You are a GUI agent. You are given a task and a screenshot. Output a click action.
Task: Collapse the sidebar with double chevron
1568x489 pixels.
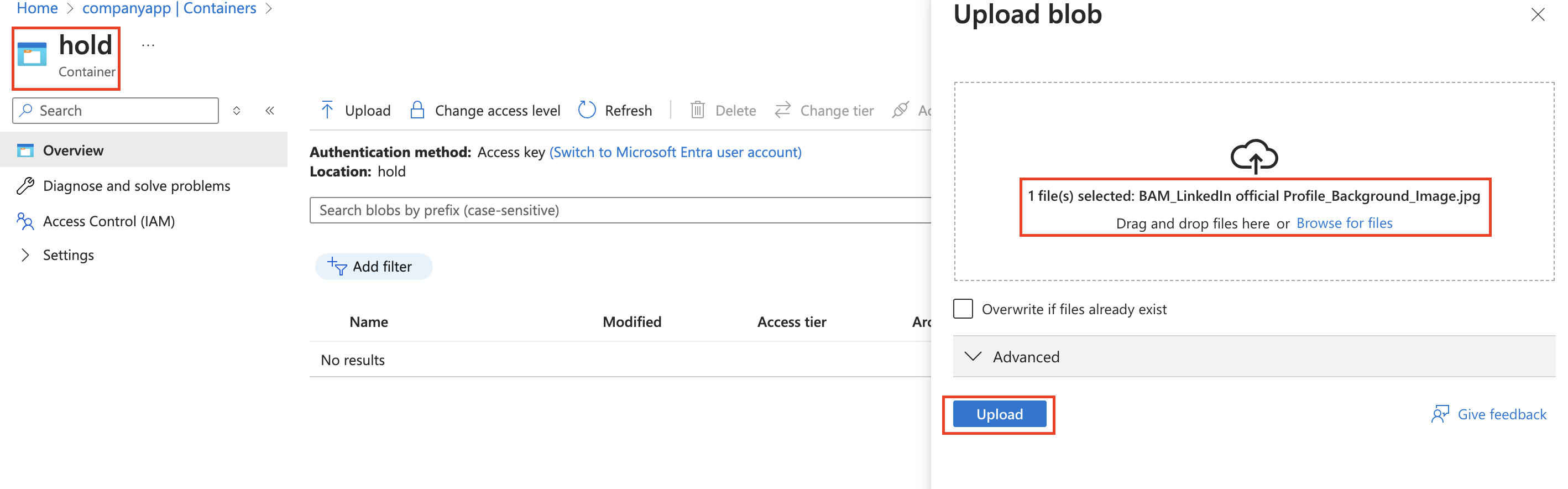270,110
